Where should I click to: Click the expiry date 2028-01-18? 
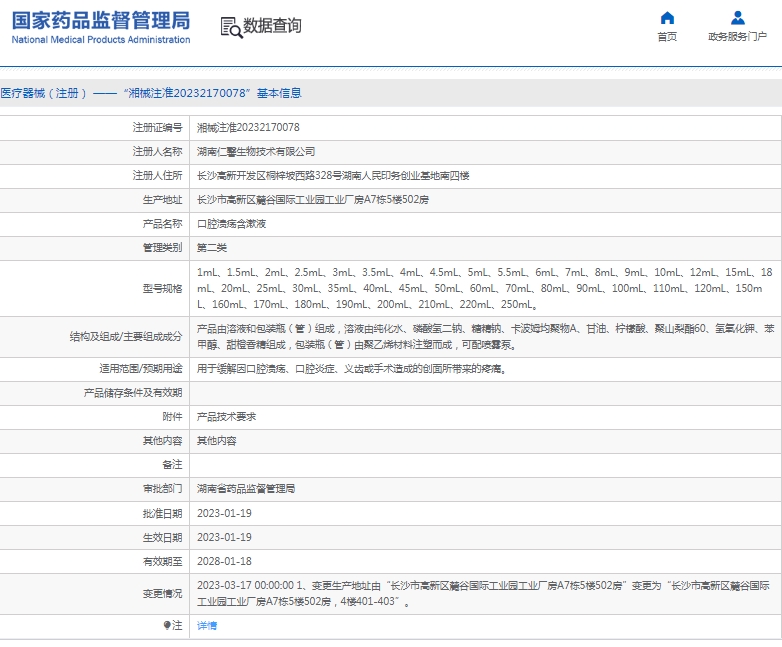click(x=224, y=561)
